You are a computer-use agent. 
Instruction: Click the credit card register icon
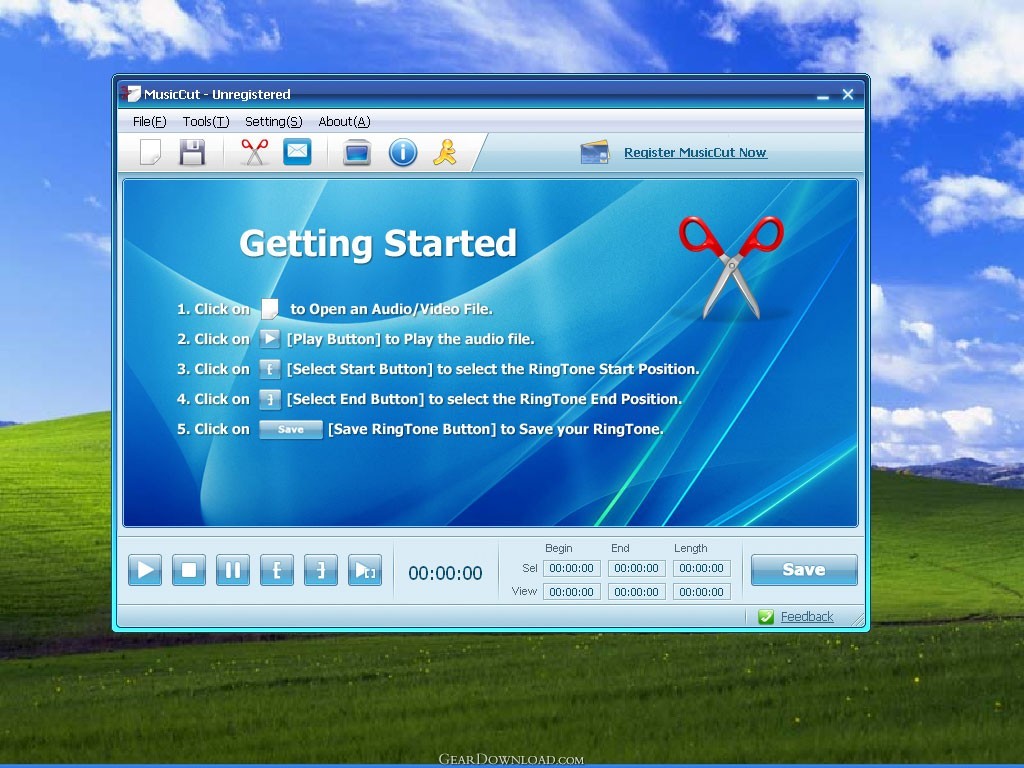click(x=594, y=153)
